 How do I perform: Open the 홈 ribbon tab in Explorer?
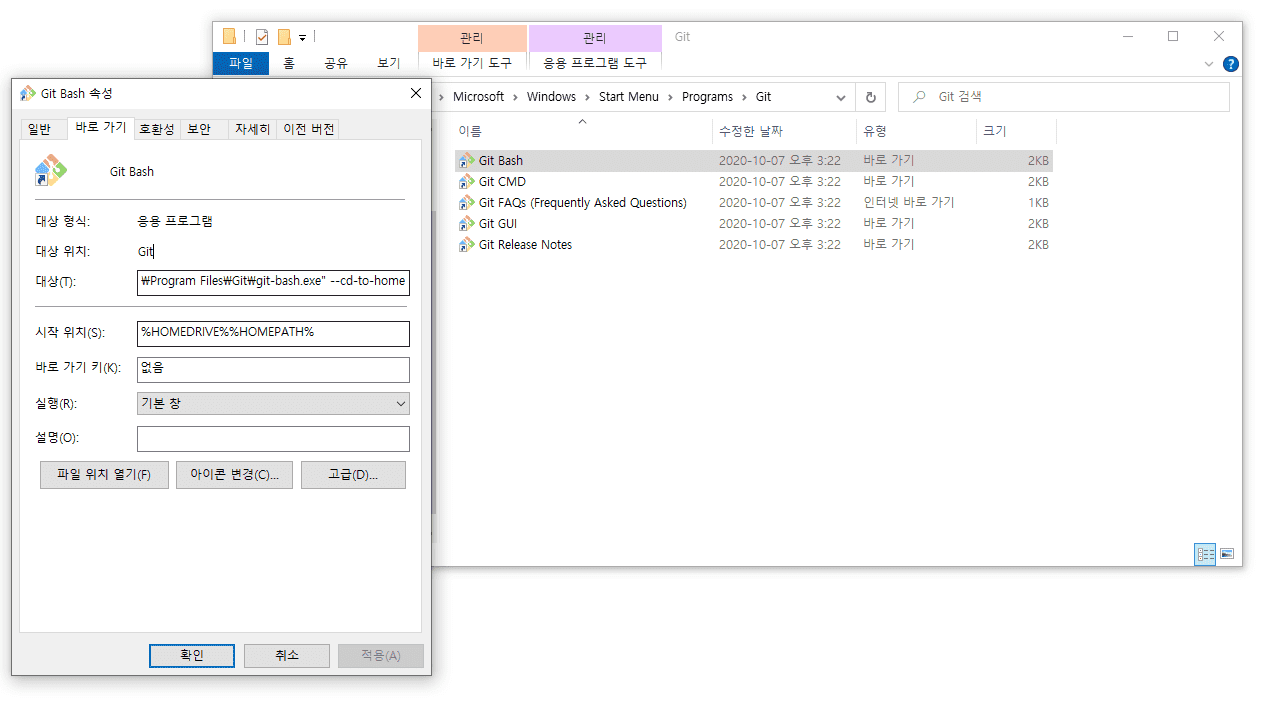click(289, 63)
